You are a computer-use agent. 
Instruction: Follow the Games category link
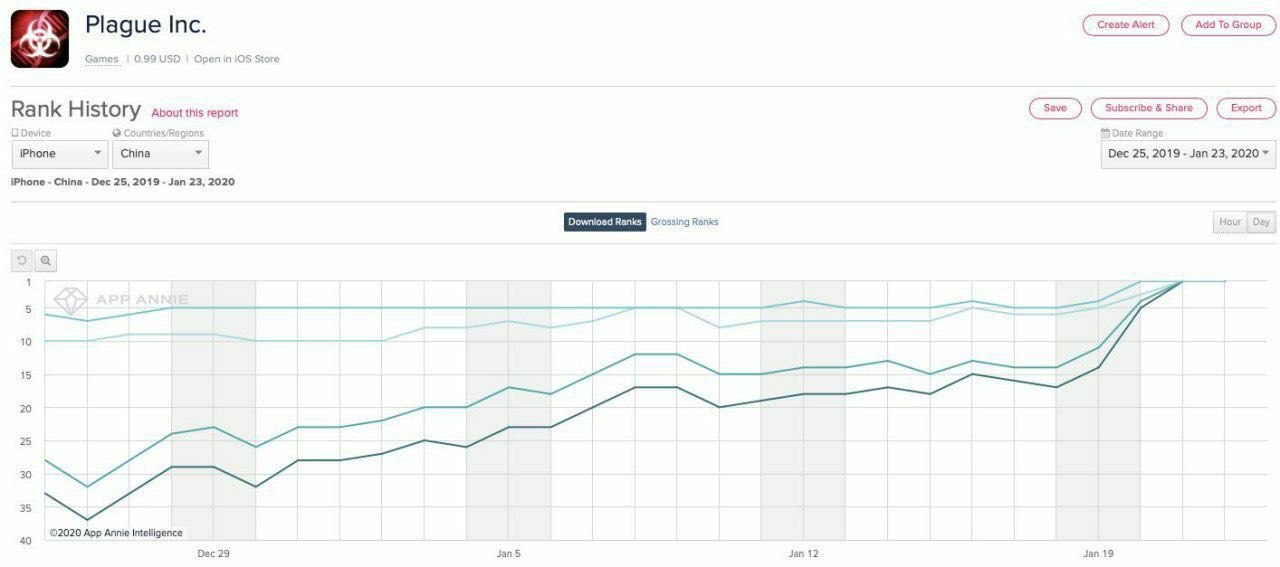[102, 59]
